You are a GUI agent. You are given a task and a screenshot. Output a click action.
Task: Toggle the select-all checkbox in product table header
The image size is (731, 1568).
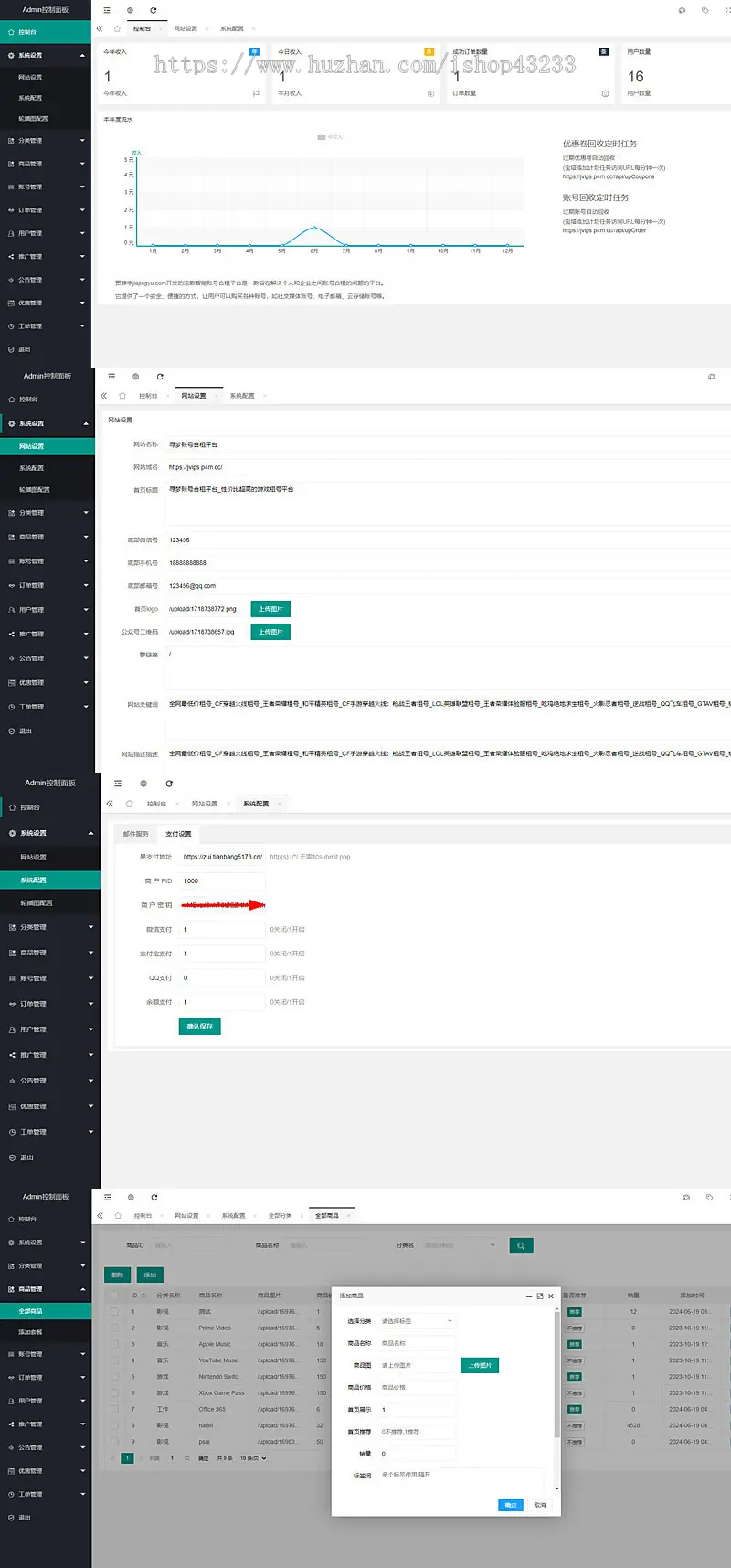114,1296
